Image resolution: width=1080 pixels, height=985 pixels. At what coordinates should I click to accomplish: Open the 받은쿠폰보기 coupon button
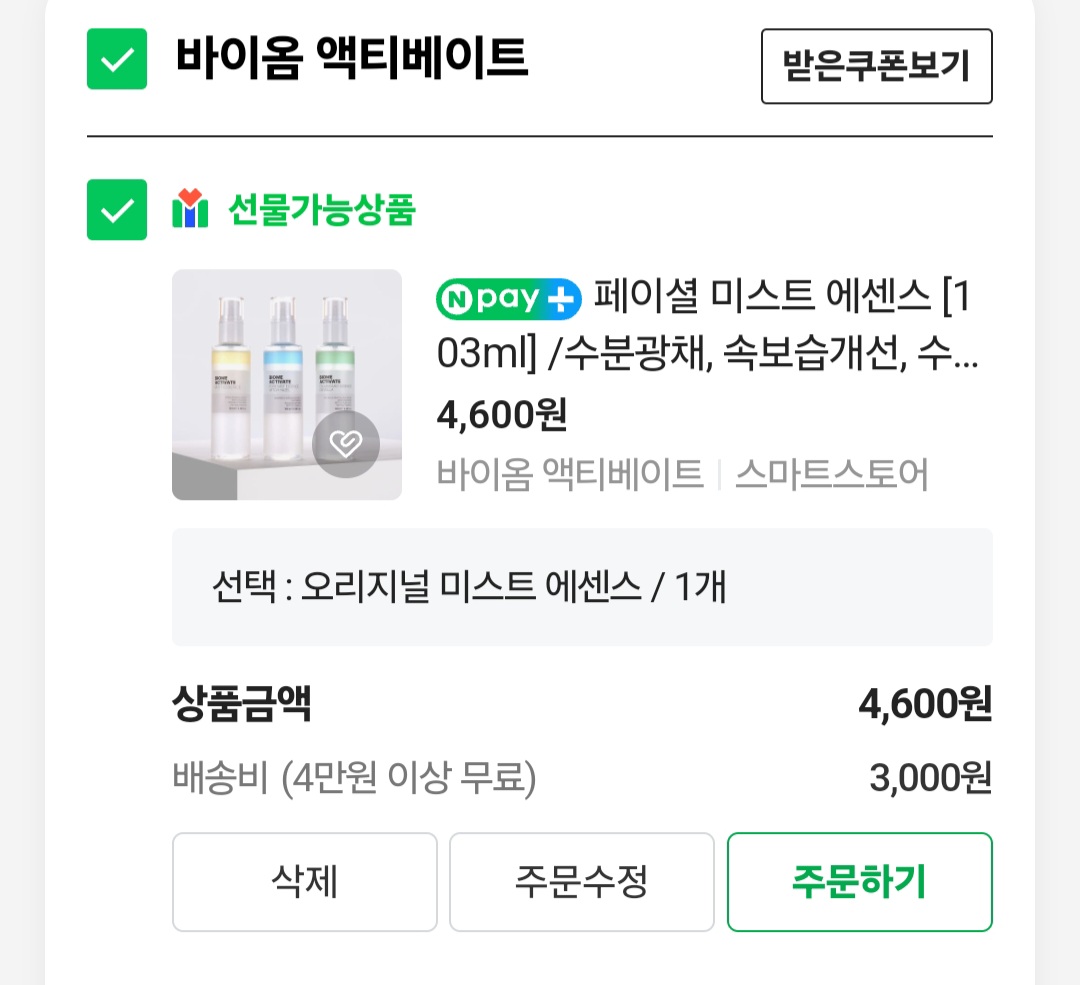pos(876,67)
